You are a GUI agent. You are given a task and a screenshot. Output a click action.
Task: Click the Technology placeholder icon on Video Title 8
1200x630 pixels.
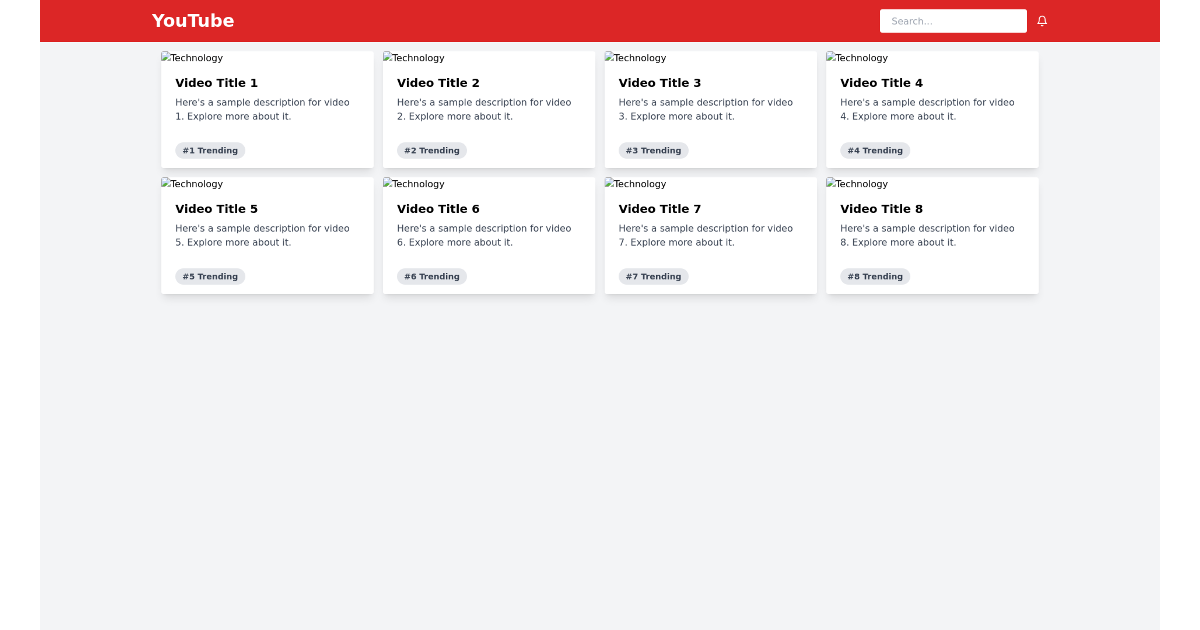pyautogui.click(x=856, y=184)
